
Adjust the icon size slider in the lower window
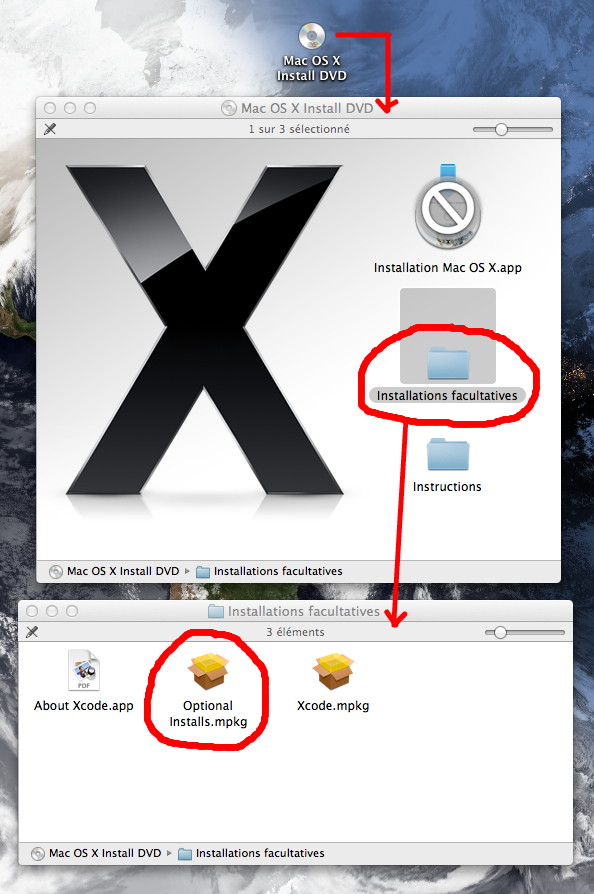(500, 632)
